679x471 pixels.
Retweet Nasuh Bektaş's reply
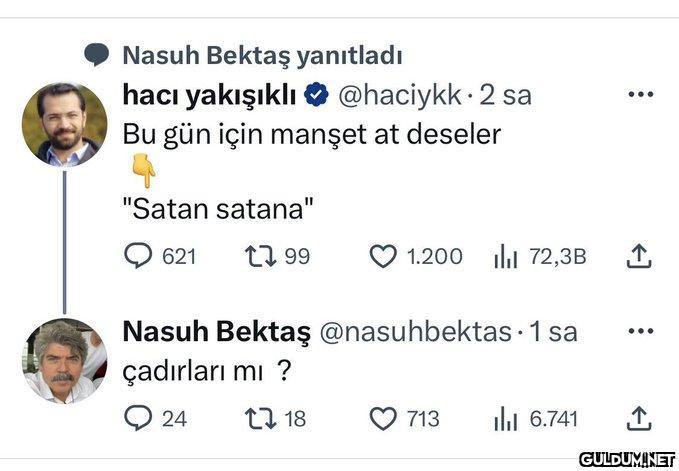(x=259, y=418)
